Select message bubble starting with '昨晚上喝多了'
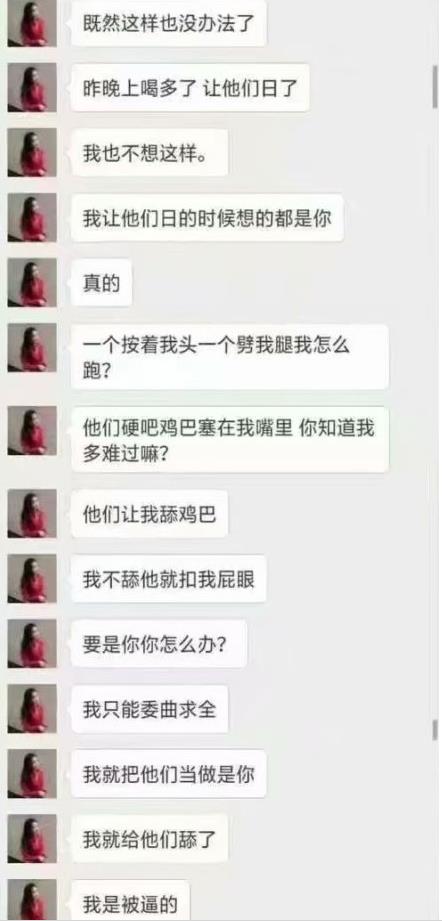This screenshot has height=921, width=442. coord(190,88)
